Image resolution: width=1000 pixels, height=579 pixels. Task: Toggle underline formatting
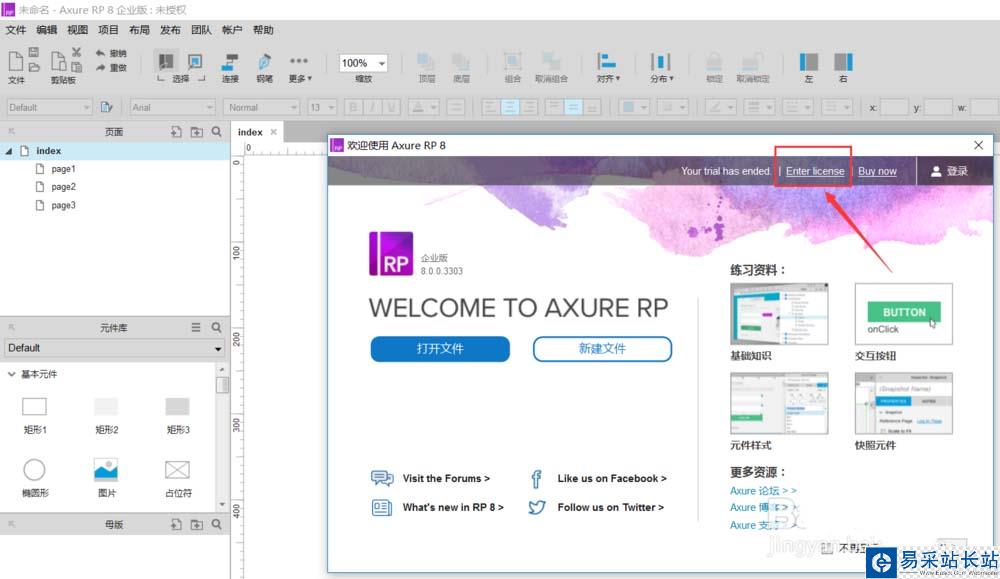392,107
